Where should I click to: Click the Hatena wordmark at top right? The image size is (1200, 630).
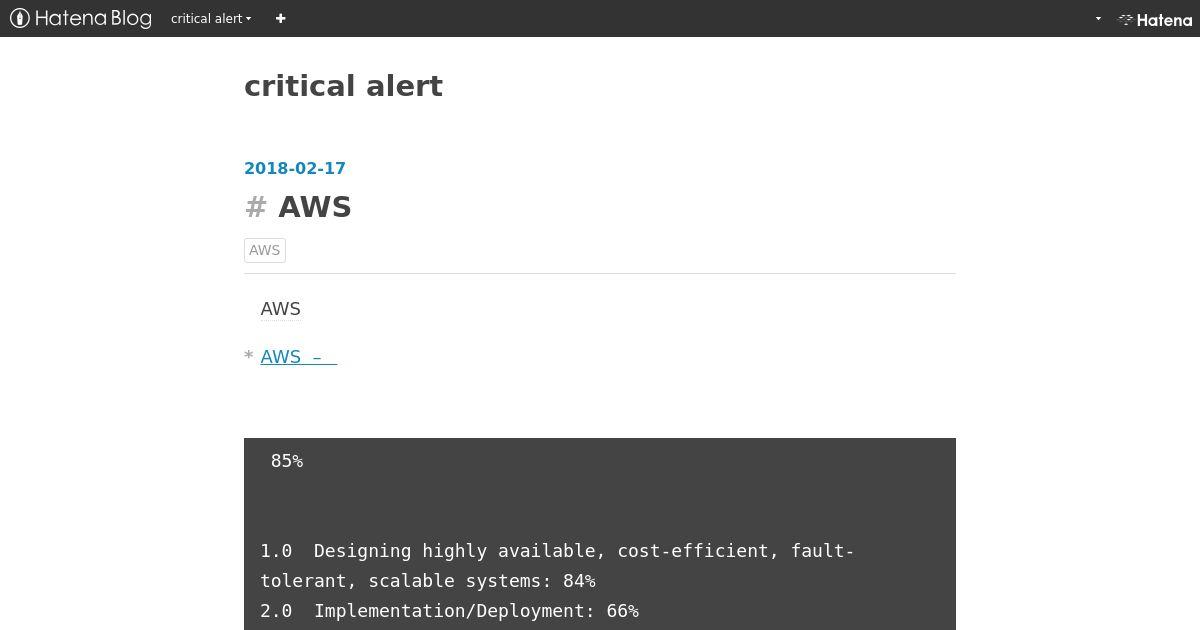click(x=1165, y=19)
